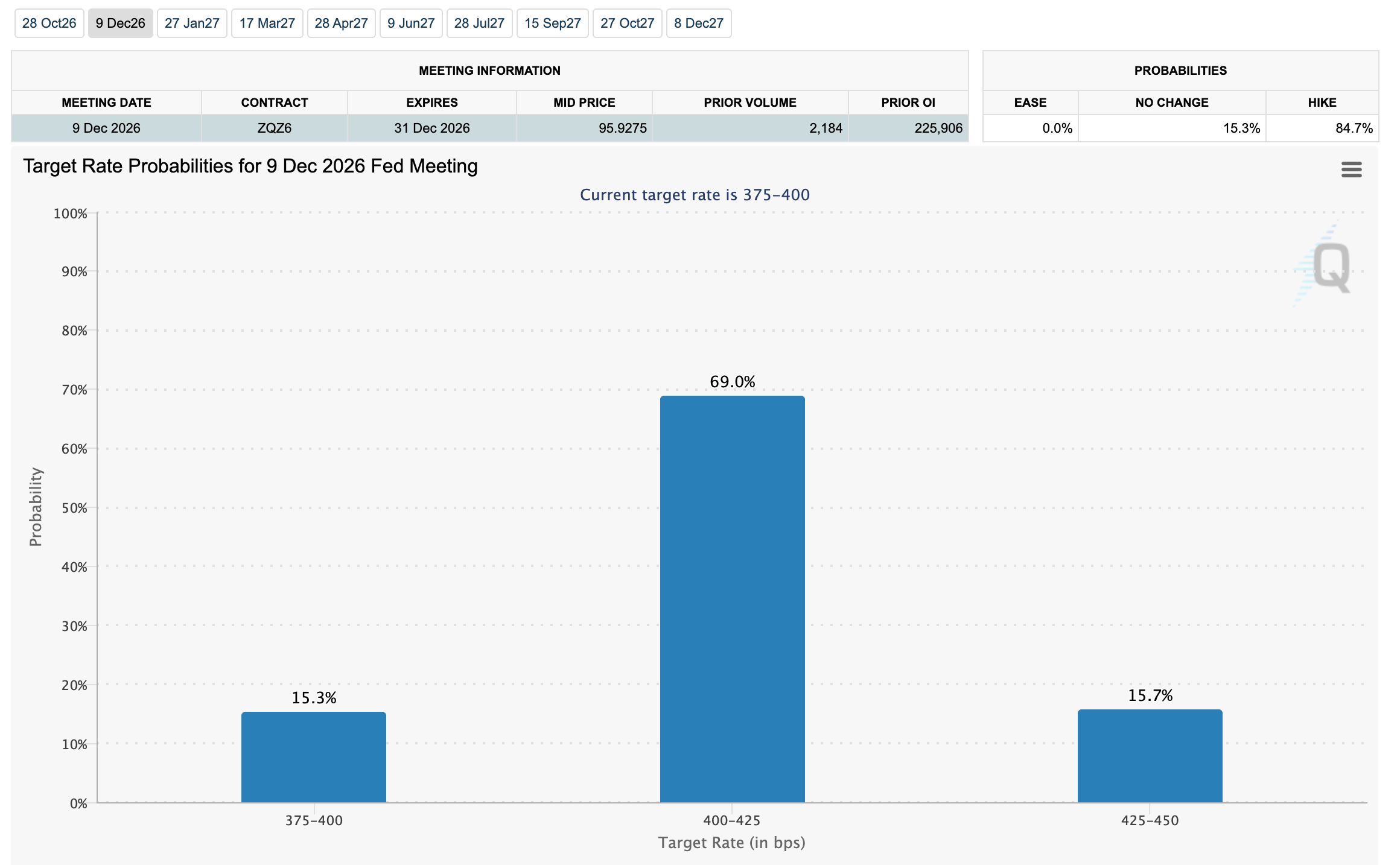The width and height of the screenshot is (1400, 865).
Task: Click the 375-400 bar showing 15.3%
Action: (314, 757)
